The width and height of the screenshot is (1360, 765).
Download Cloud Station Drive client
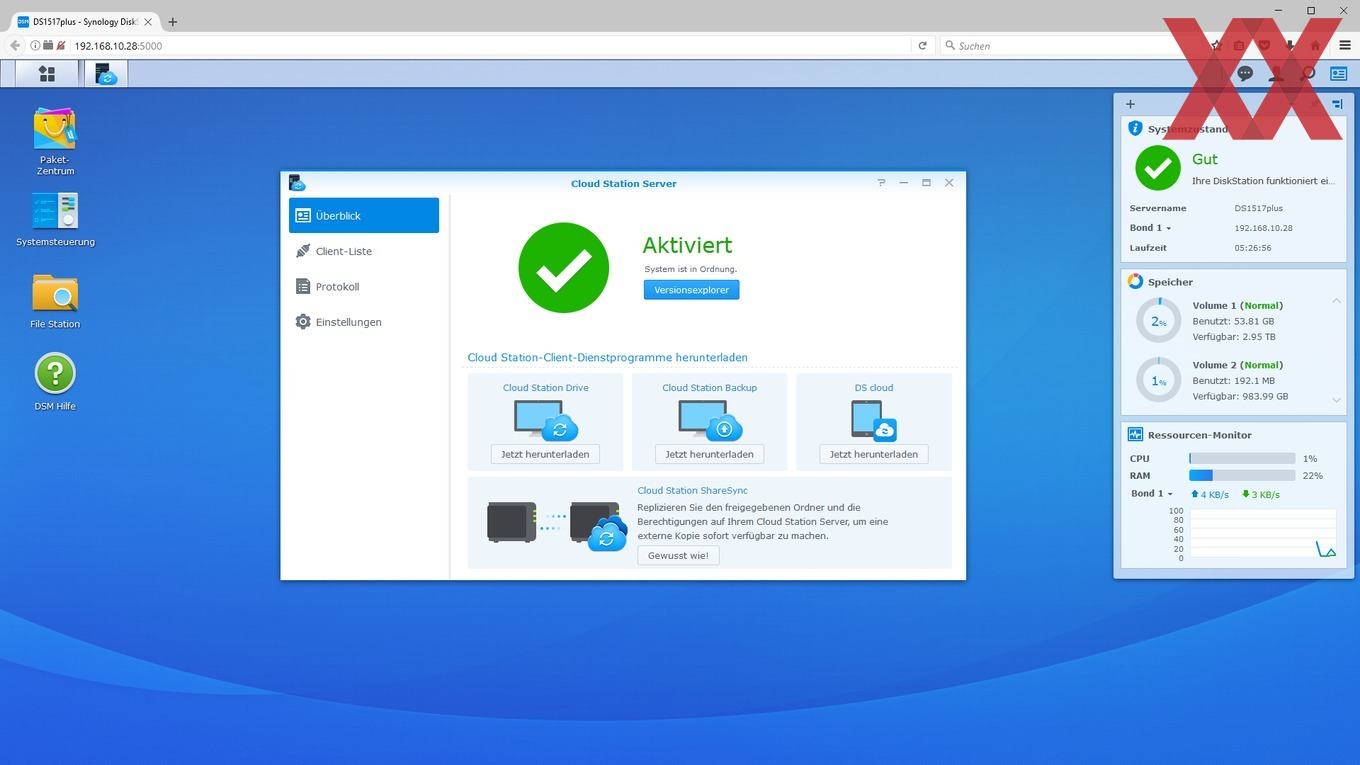coord(545,454)
